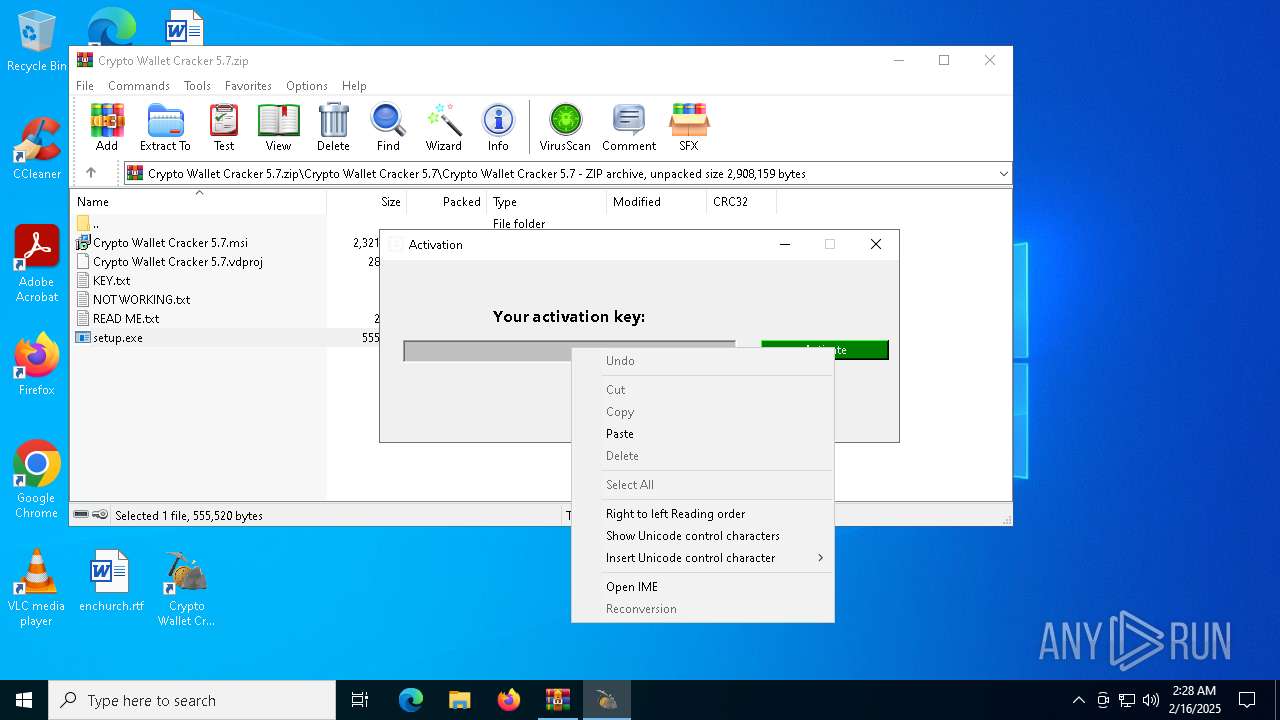Go up one folder level

coord(91,173)
